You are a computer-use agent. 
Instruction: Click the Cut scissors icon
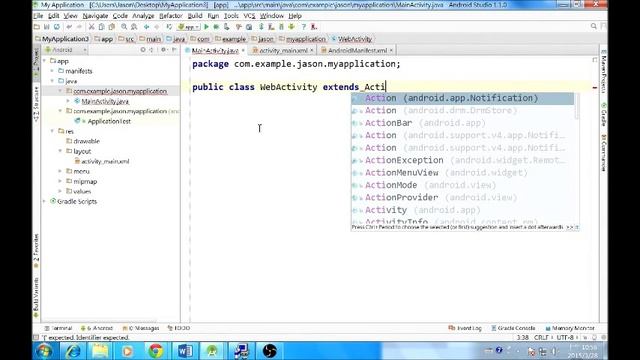91,27
